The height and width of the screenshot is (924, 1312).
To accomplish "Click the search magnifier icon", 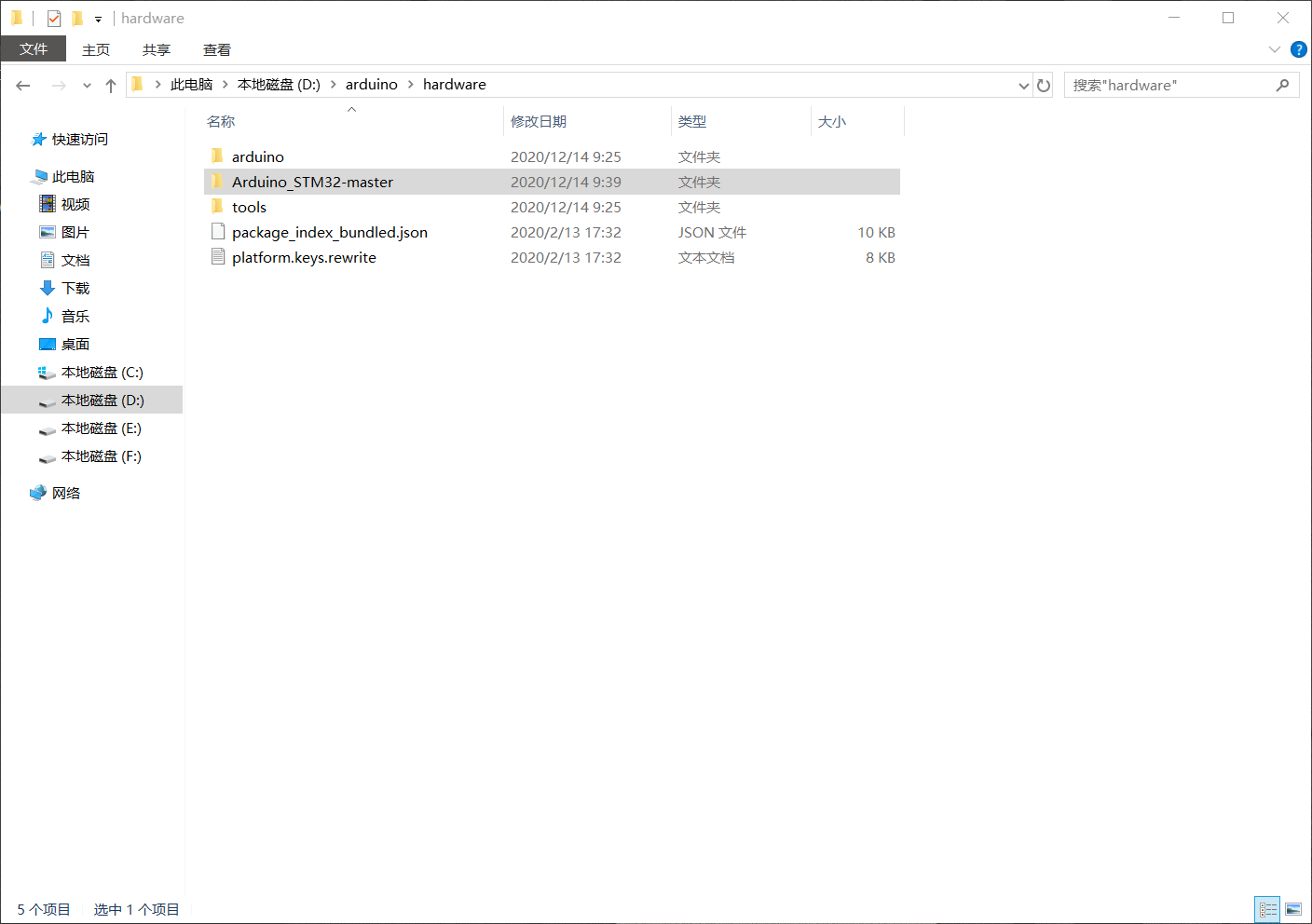I will click(x=1283, y=85).
